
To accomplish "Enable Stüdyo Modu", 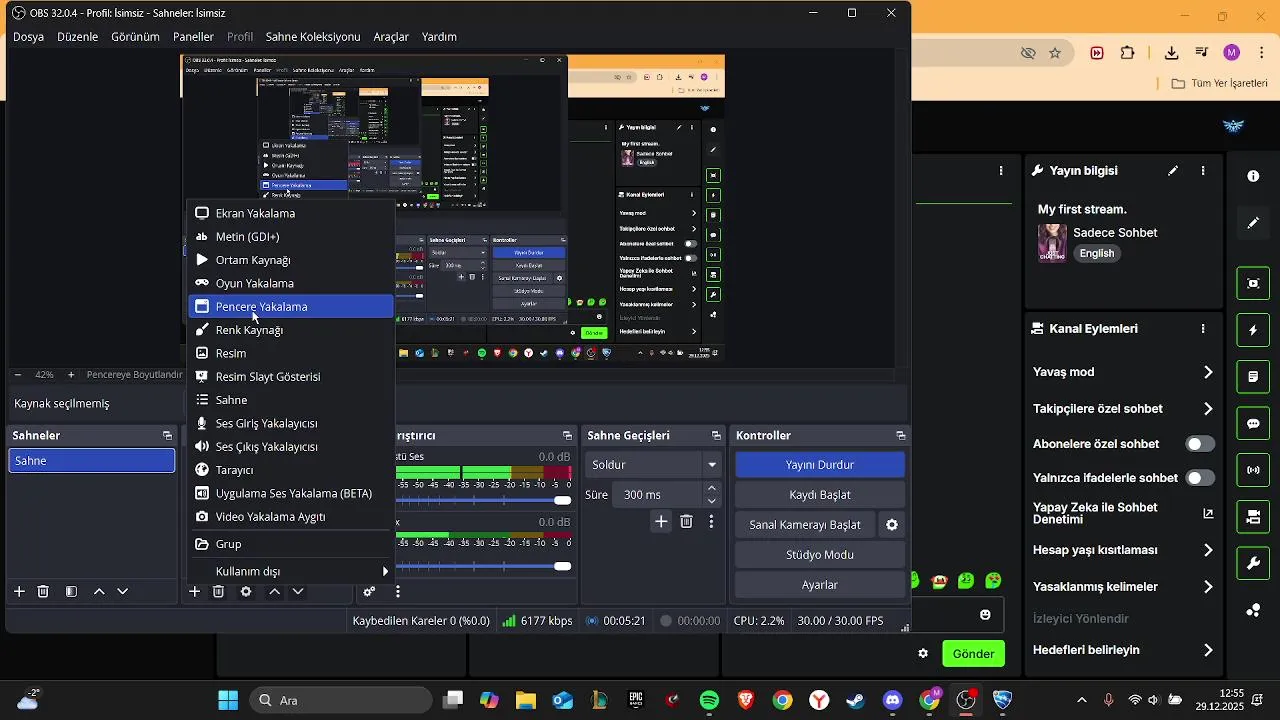I will (820, 555).
